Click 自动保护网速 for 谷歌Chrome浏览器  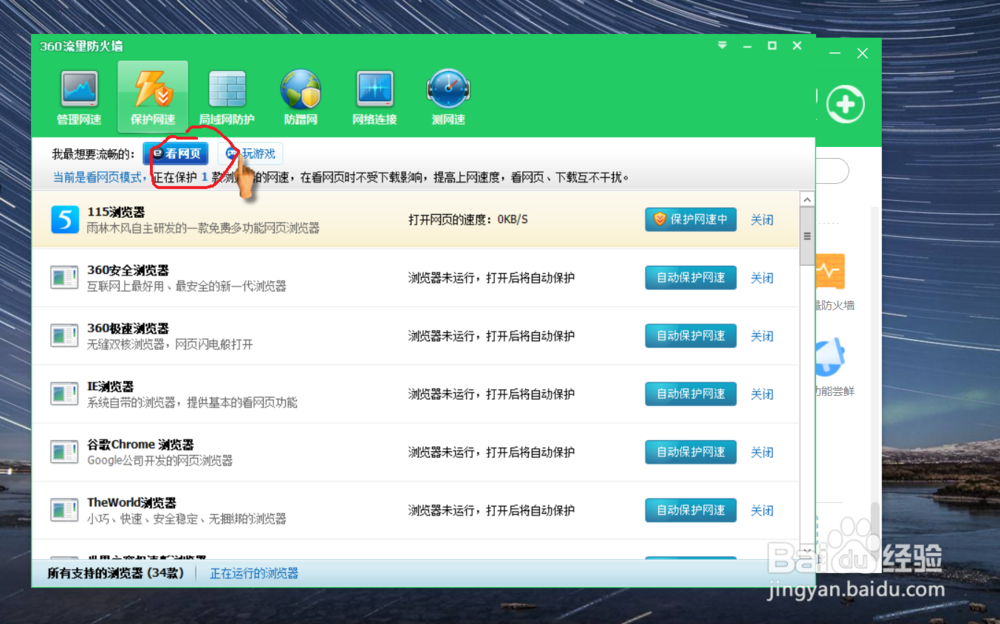[691, 452]
